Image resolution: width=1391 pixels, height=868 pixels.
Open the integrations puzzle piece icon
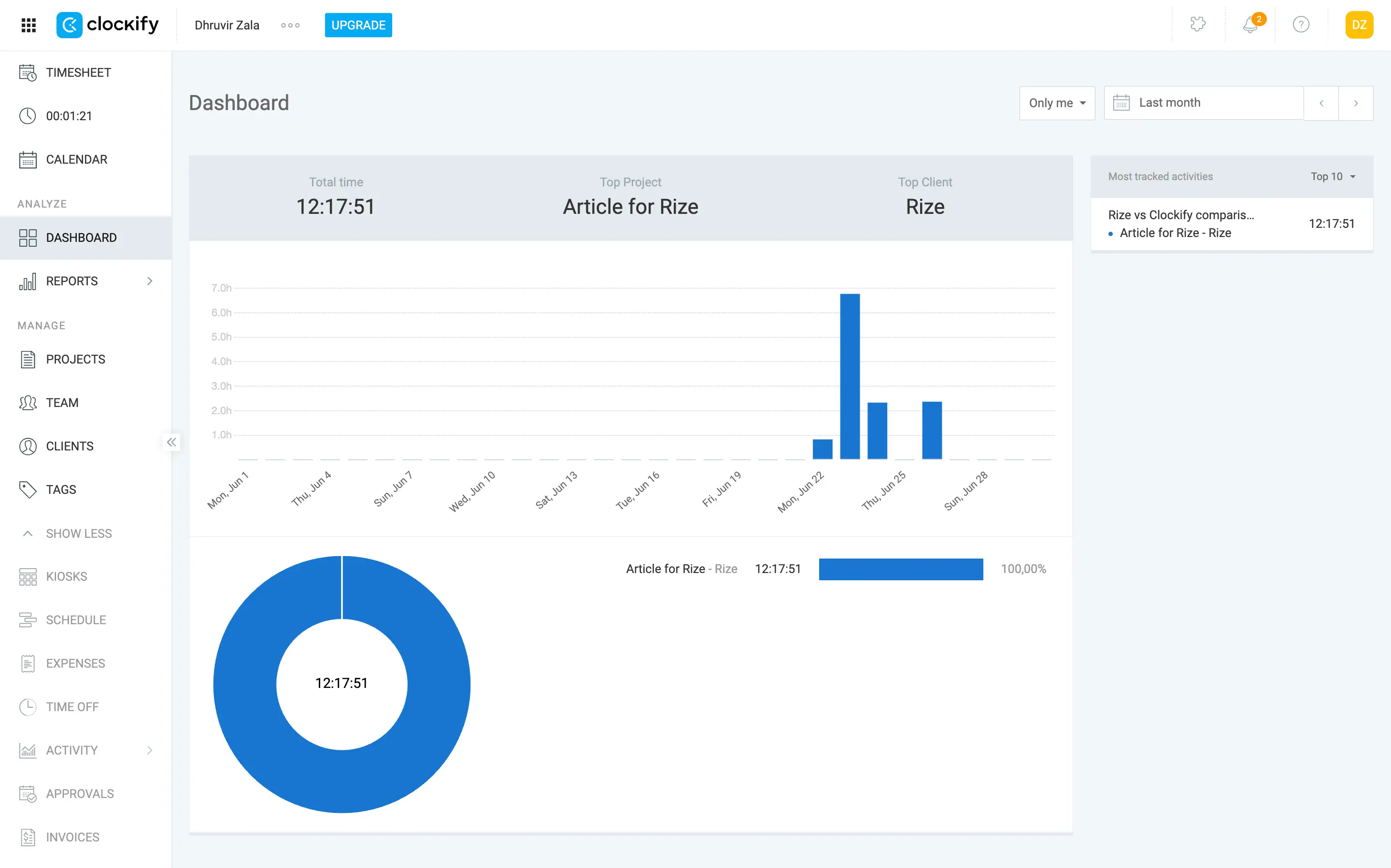(1197, 24)
